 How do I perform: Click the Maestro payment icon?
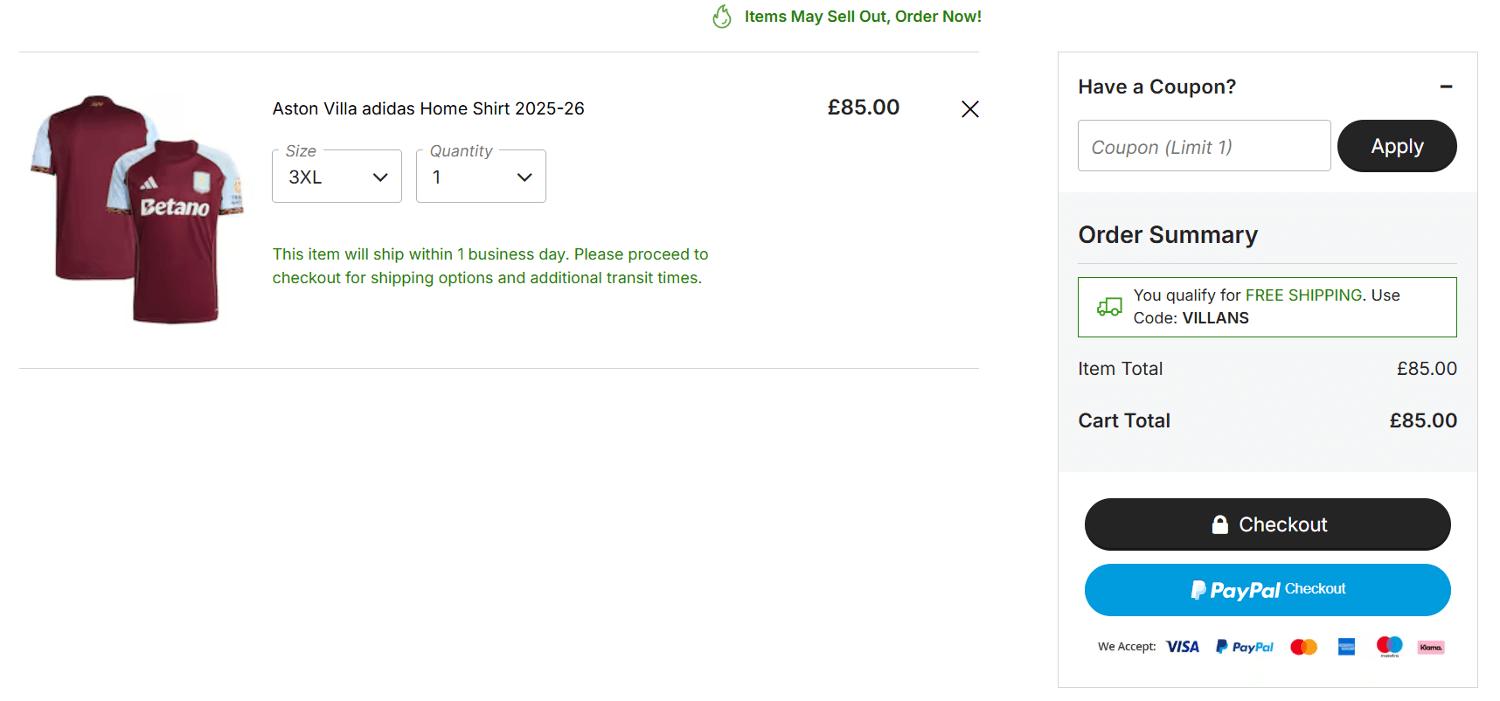(x=1389, y=646)
